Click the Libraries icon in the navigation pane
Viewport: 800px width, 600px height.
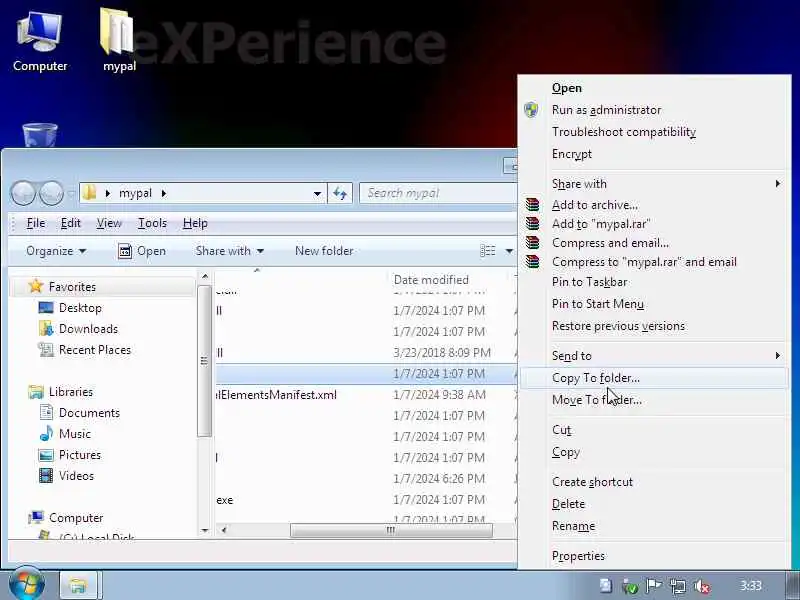pos(36,392)
